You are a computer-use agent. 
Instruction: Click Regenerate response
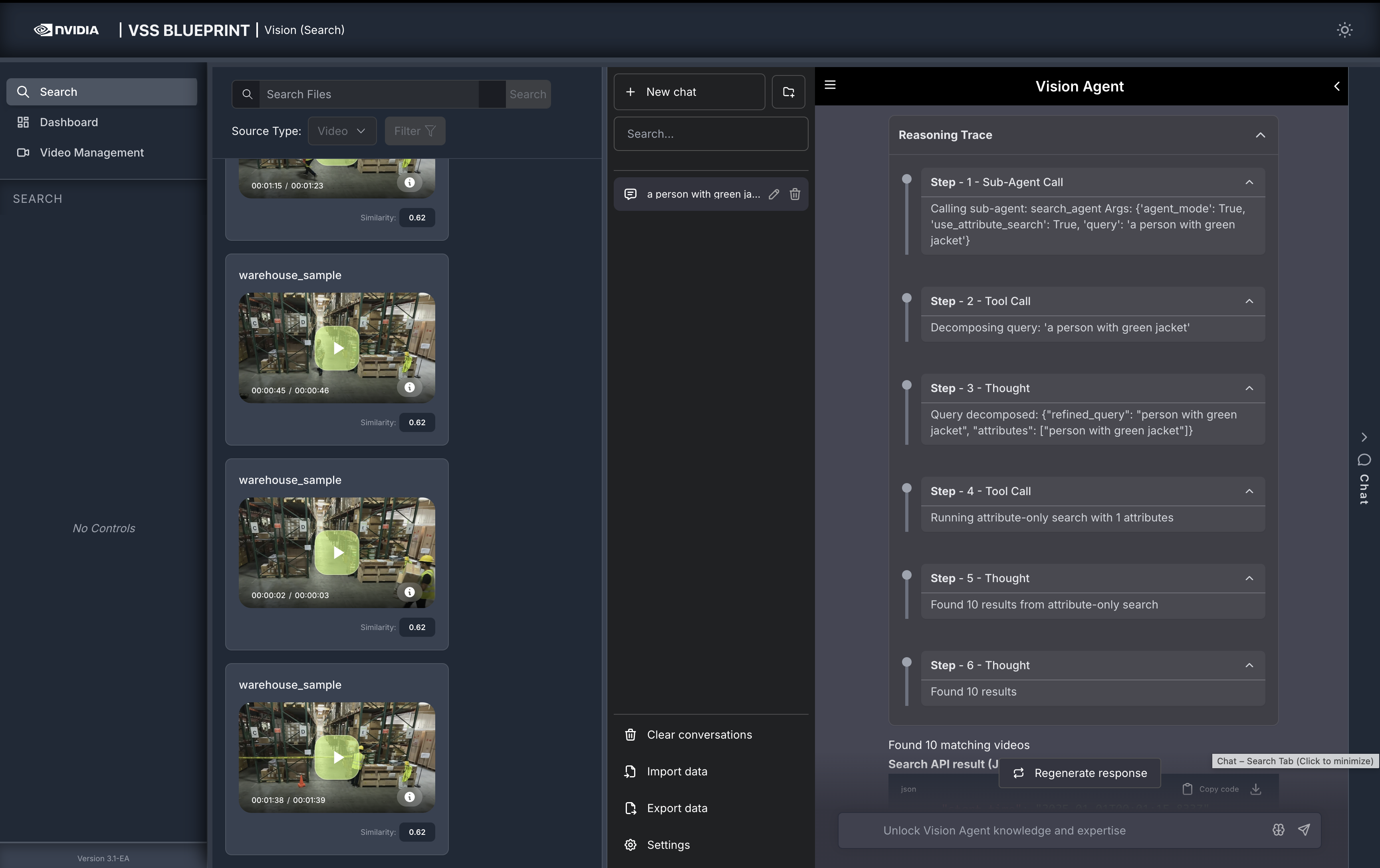pyautogui.click(x=1080, y=773)
